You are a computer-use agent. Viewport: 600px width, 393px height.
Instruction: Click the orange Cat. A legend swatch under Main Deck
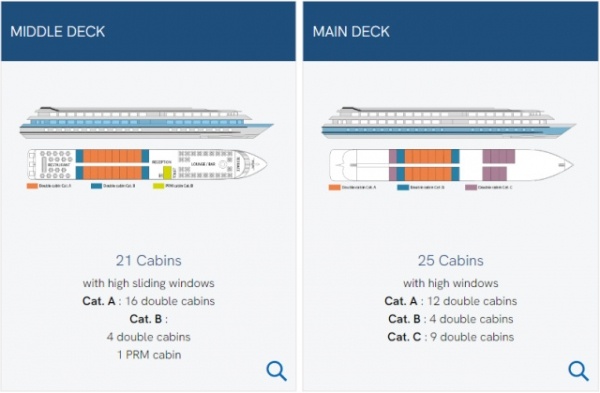[334, 188]
